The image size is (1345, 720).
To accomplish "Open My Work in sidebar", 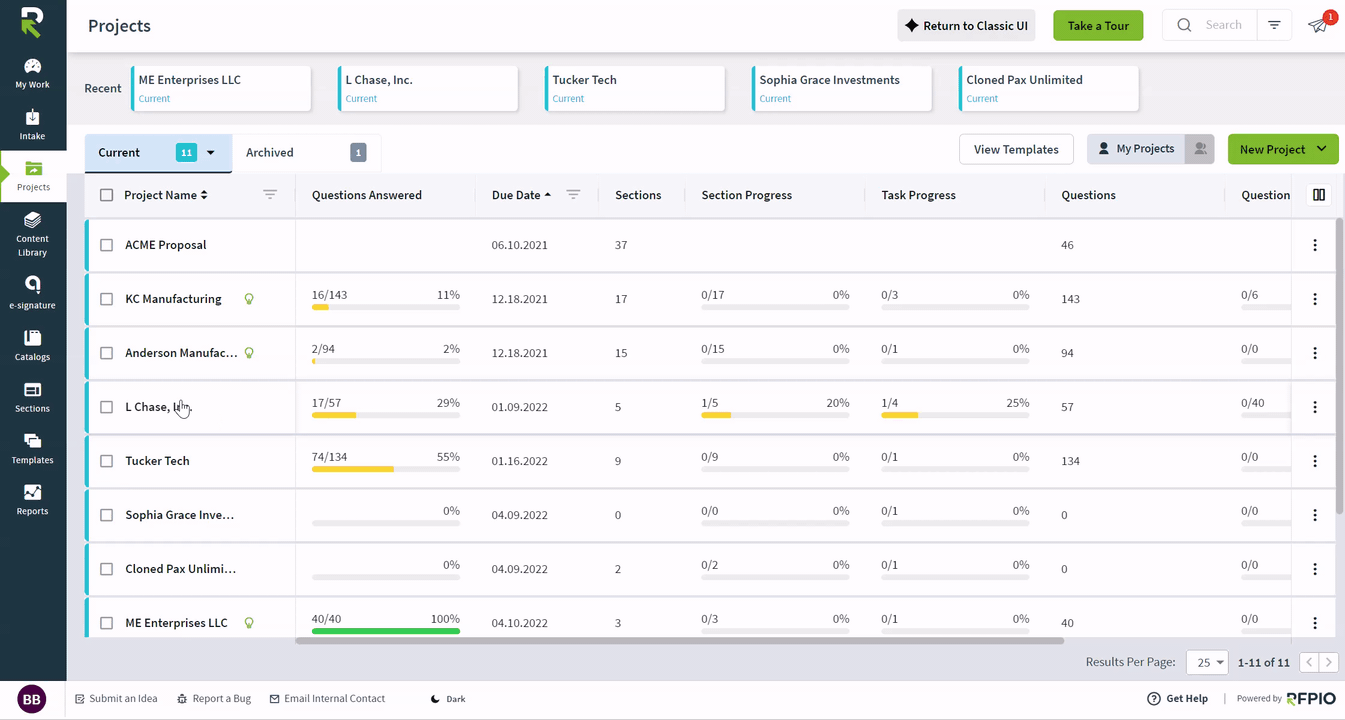I will point(32,74).
